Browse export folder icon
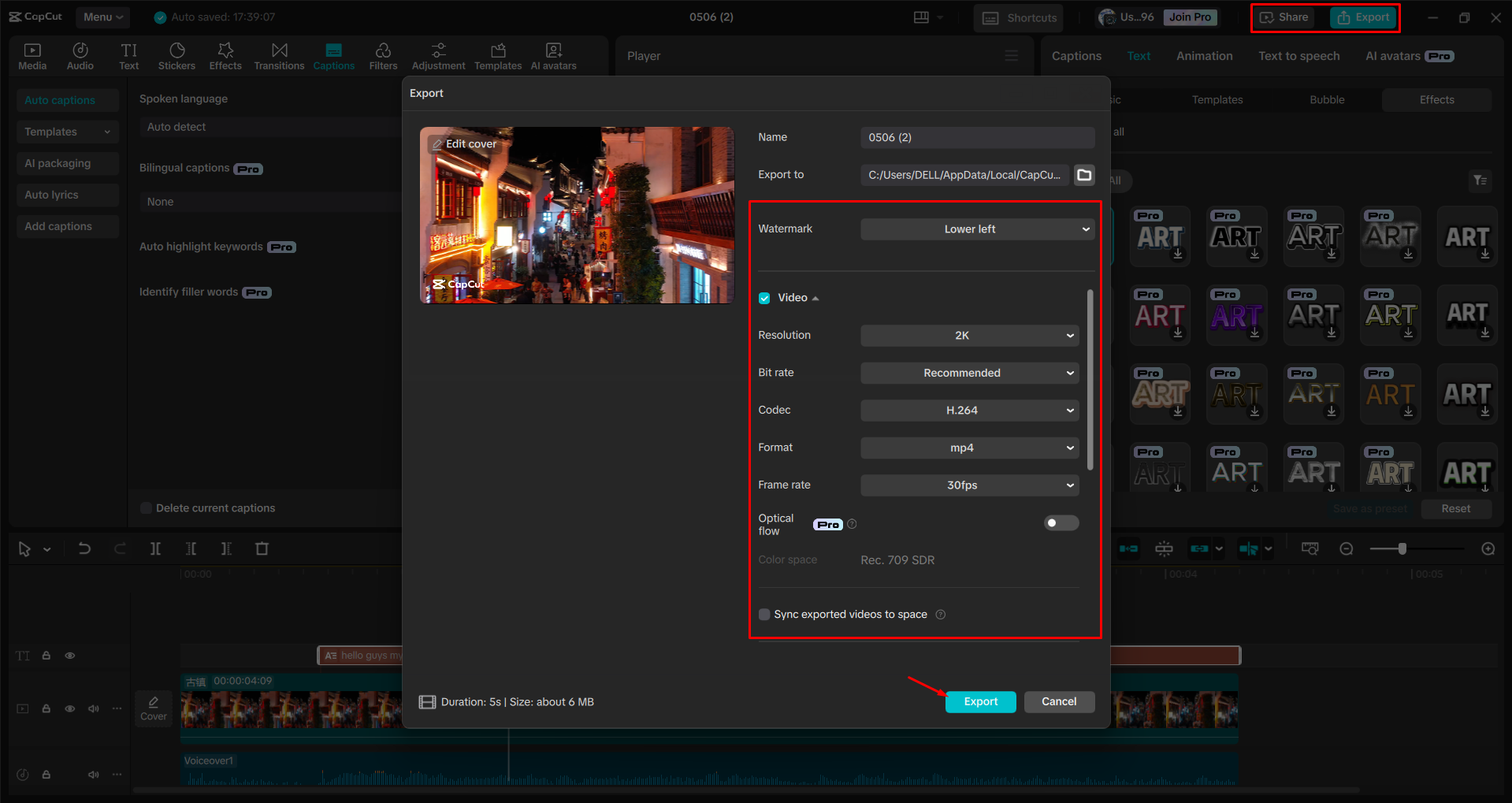 [1084, 175]
